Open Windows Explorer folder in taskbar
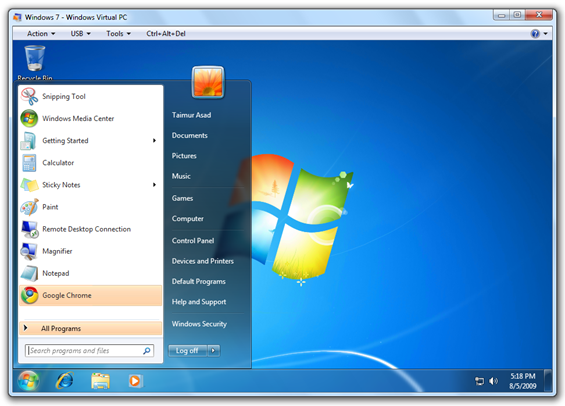Screen dimensions: 565x406 (x=100, y=381)
